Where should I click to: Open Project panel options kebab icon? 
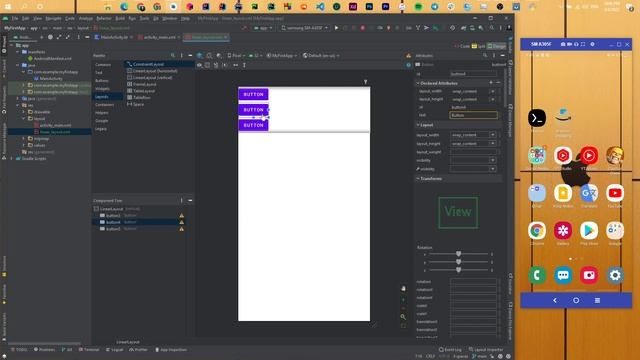(78, 37)
